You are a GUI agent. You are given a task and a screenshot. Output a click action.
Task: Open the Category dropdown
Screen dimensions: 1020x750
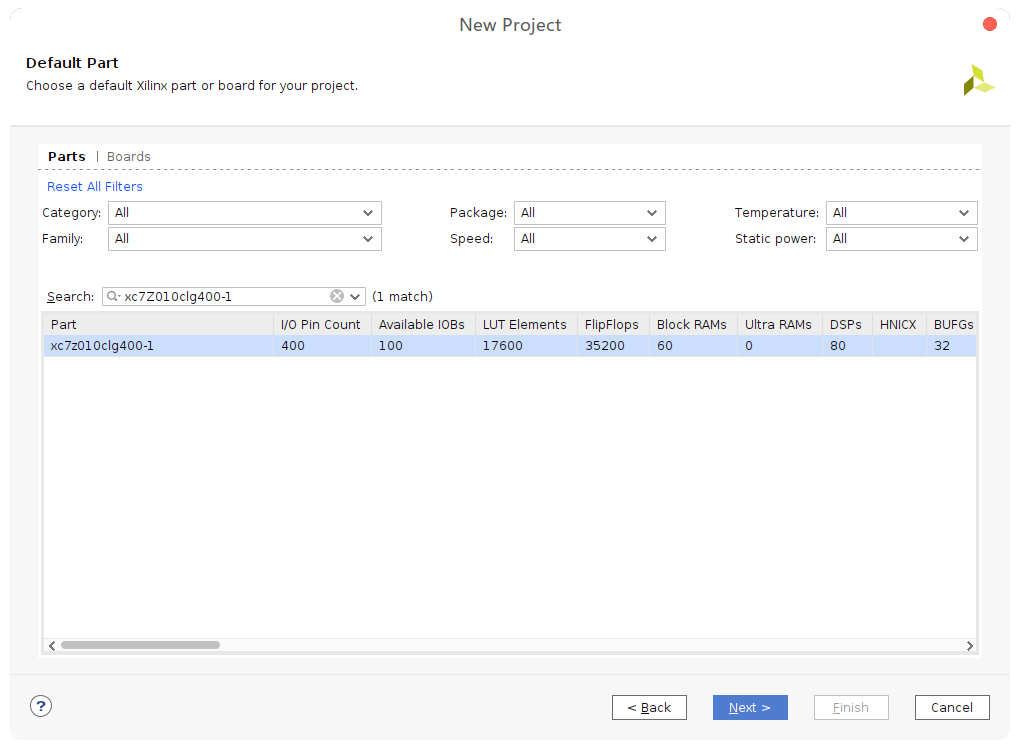[244, 213]
